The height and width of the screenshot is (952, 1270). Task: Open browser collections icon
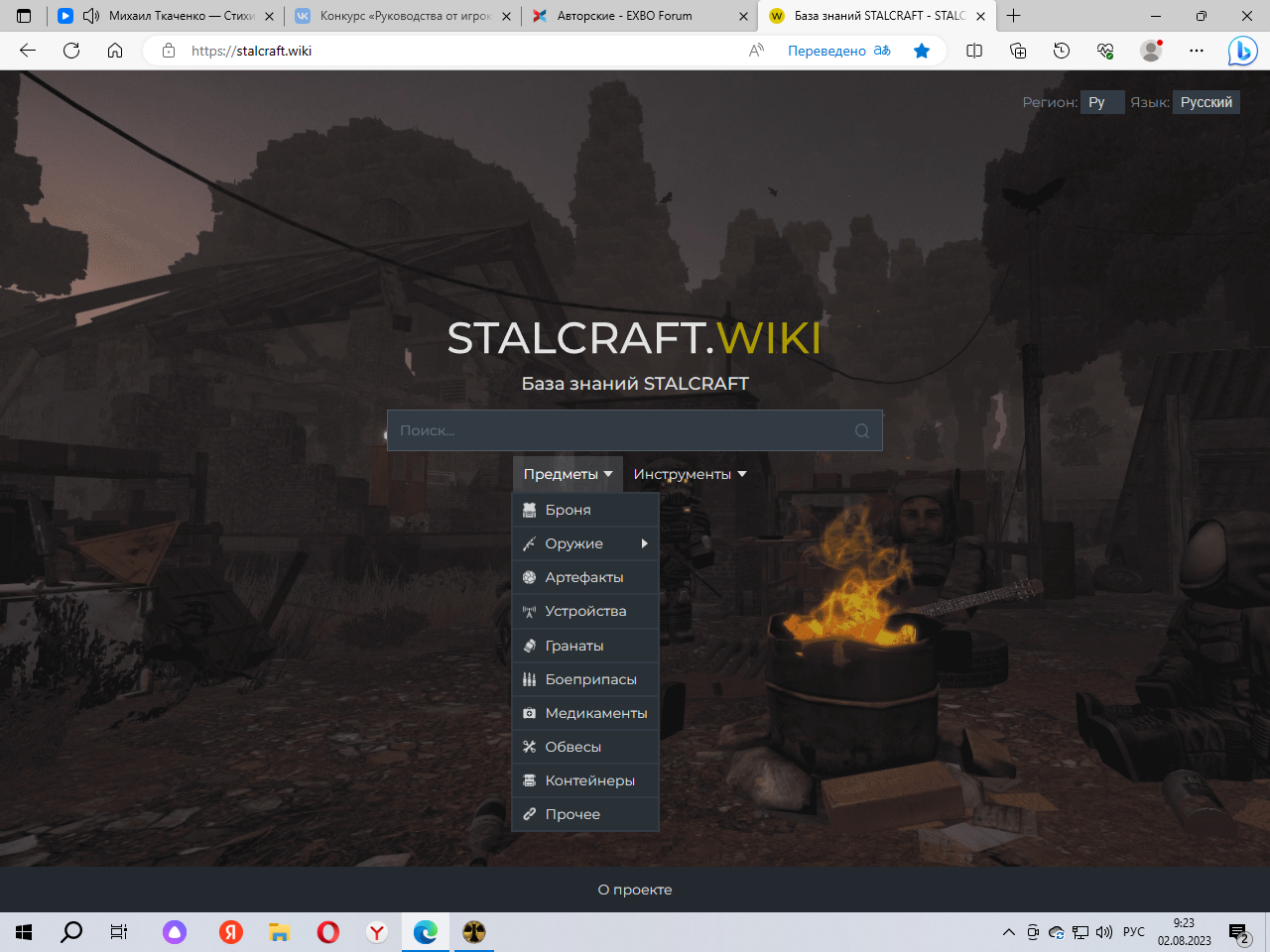(x=1018, y=51)
